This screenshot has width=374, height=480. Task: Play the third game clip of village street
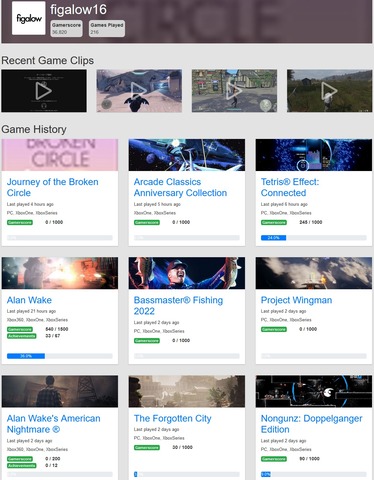pyautogui.click(x=234, y=91)
